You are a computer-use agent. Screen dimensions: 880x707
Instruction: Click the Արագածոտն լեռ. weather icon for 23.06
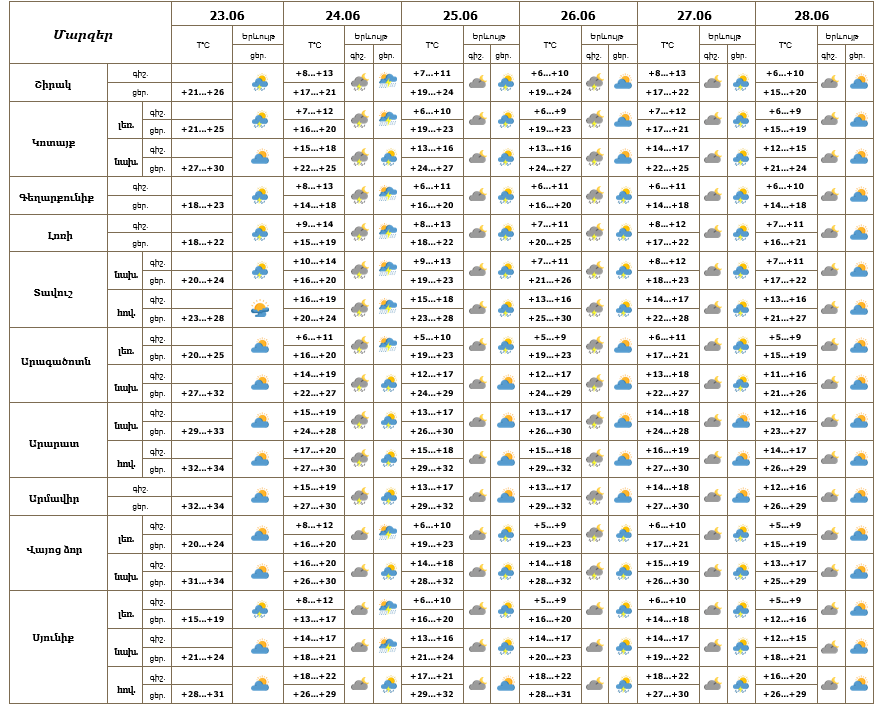tap(259, 346)
